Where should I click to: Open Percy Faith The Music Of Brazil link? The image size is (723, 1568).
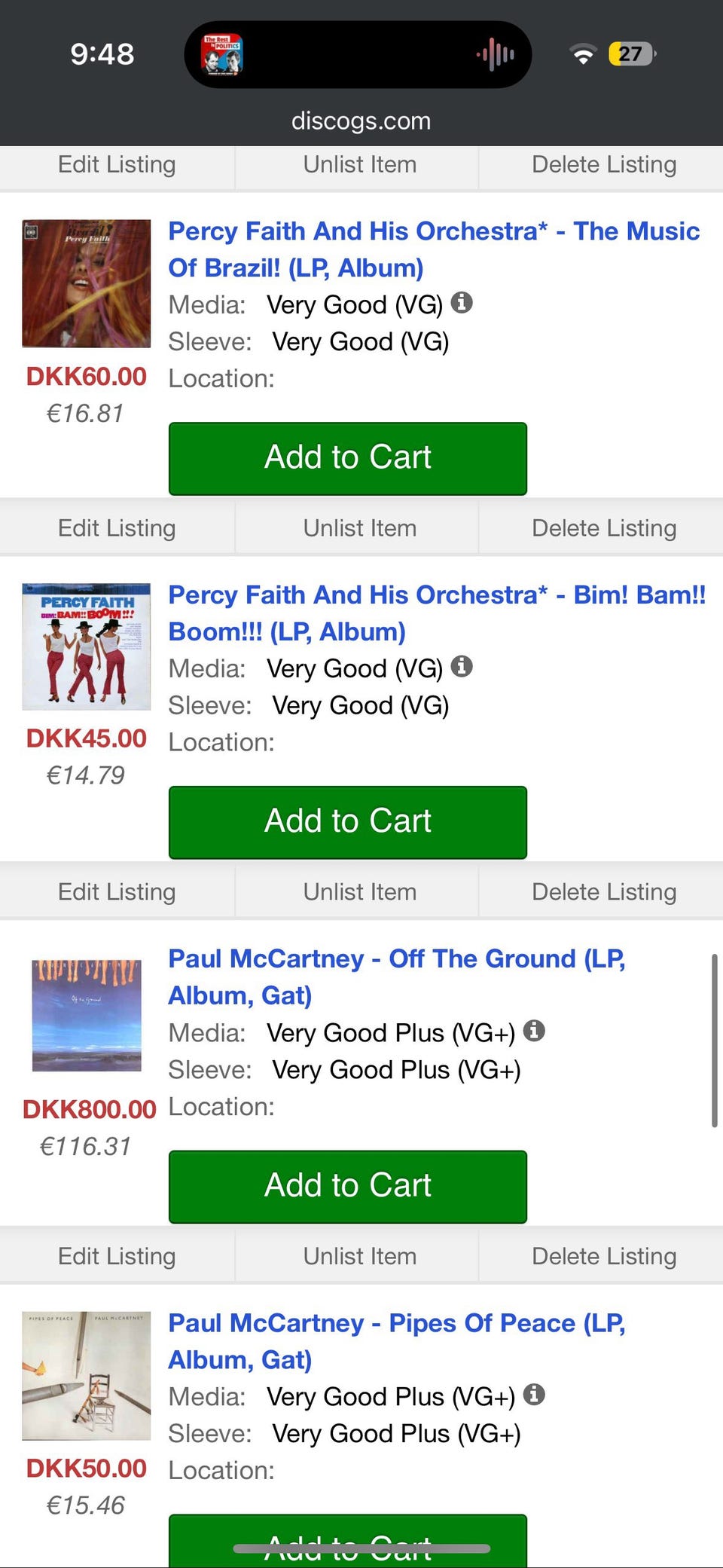(433, 249)
